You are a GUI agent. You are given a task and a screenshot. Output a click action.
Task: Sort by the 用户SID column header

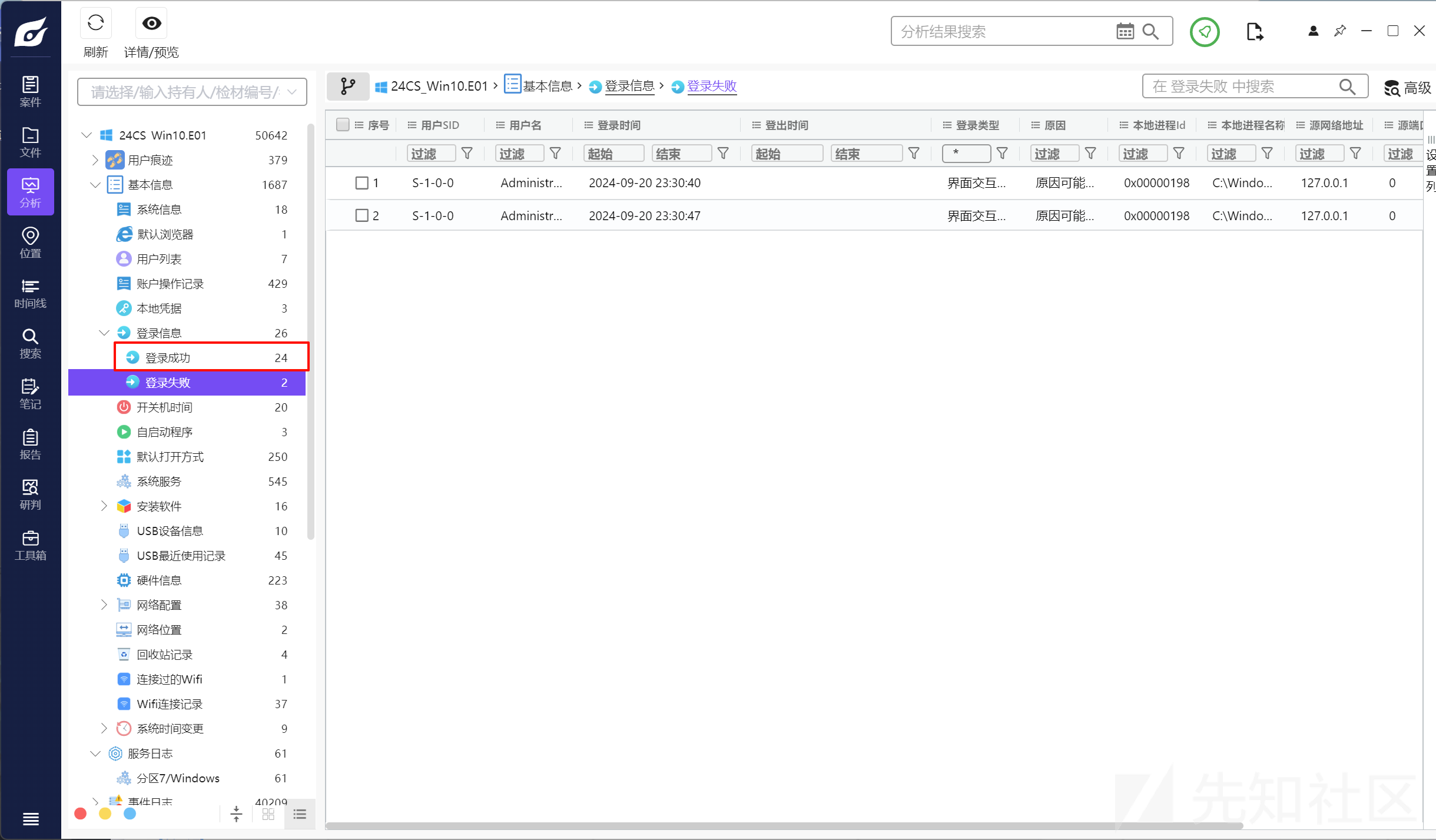[x=440, y=125]
